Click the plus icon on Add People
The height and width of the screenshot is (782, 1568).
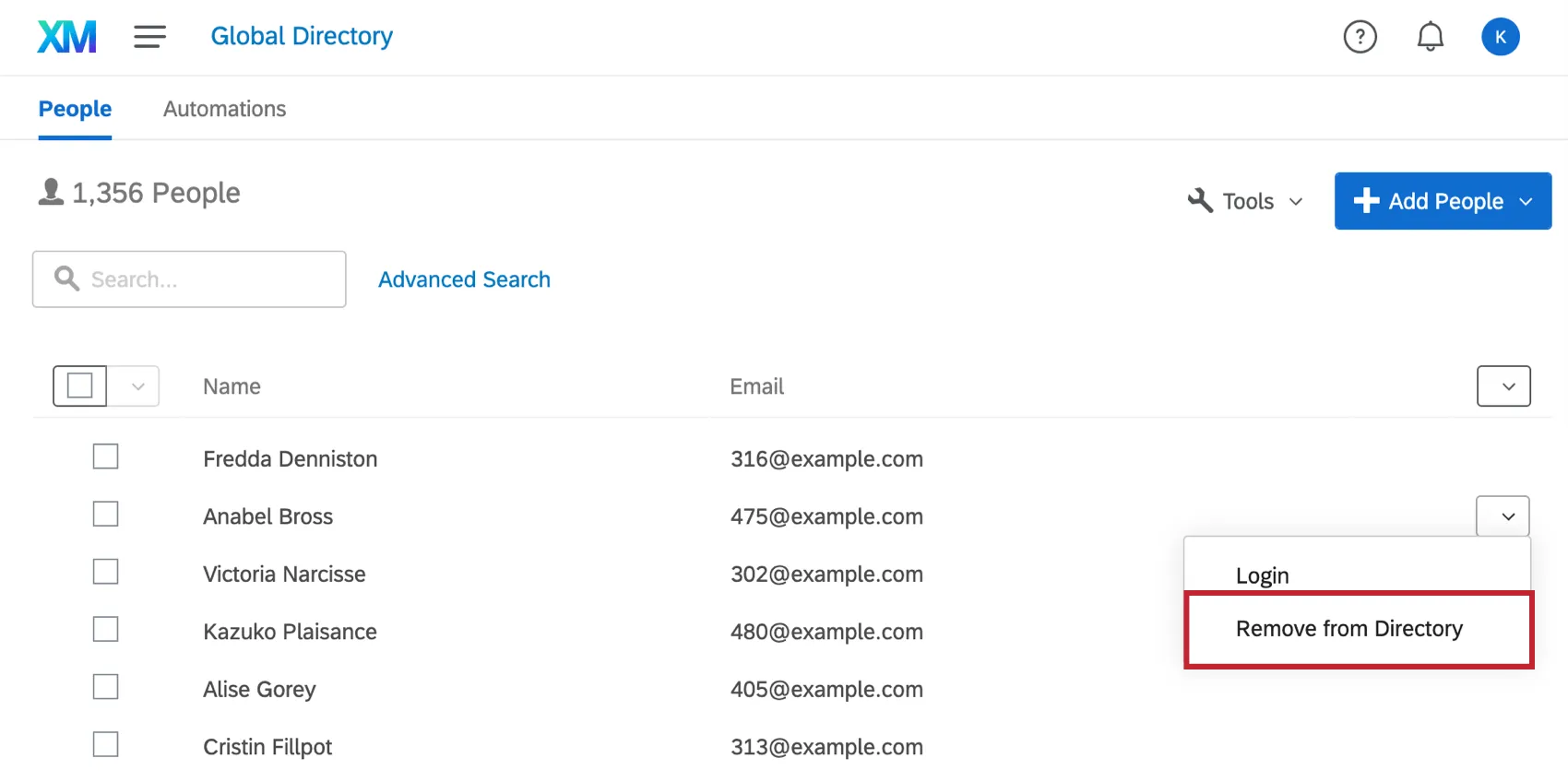click(1366, 201)
